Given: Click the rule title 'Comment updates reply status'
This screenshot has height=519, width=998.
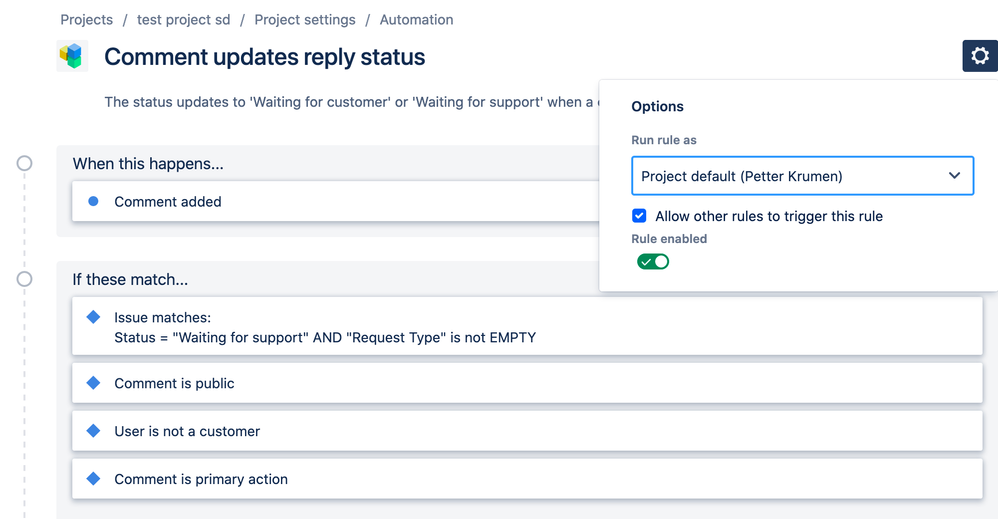Looking at the screenshot, I should click(x=265, y=57).
